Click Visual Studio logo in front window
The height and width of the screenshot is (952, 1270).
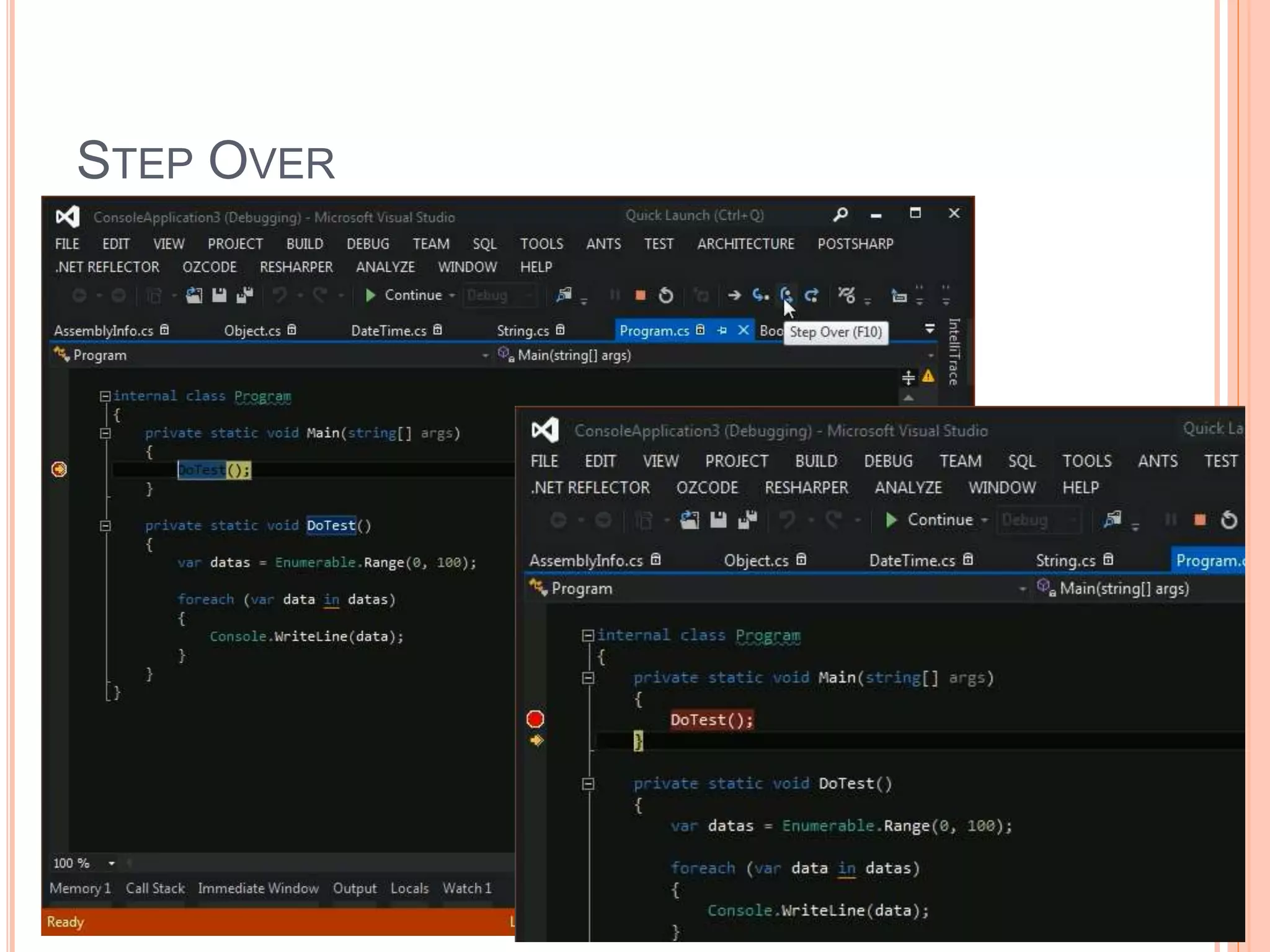coord(545,430)
